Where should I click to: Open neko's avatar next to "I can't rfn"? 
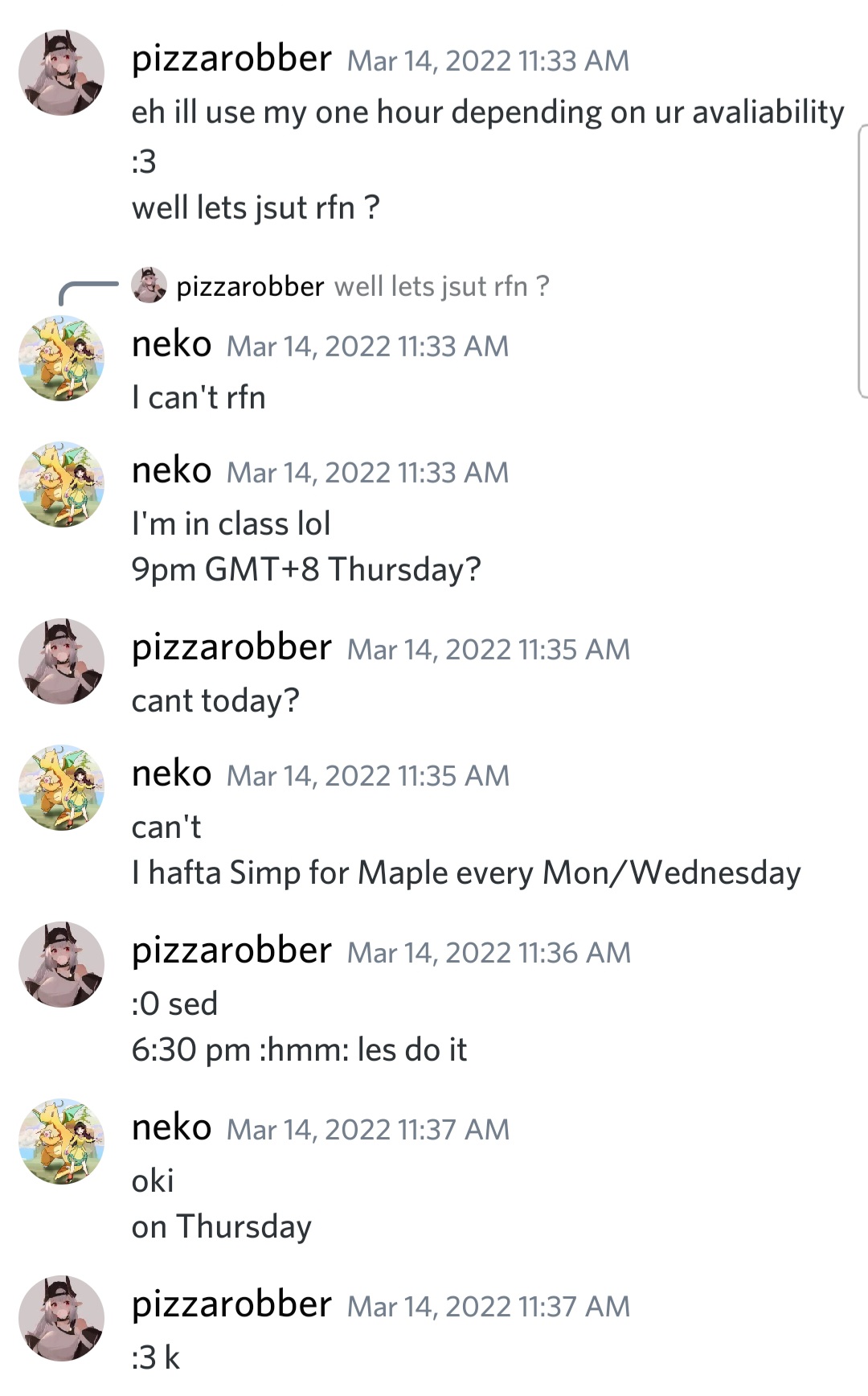pos(62,359)
